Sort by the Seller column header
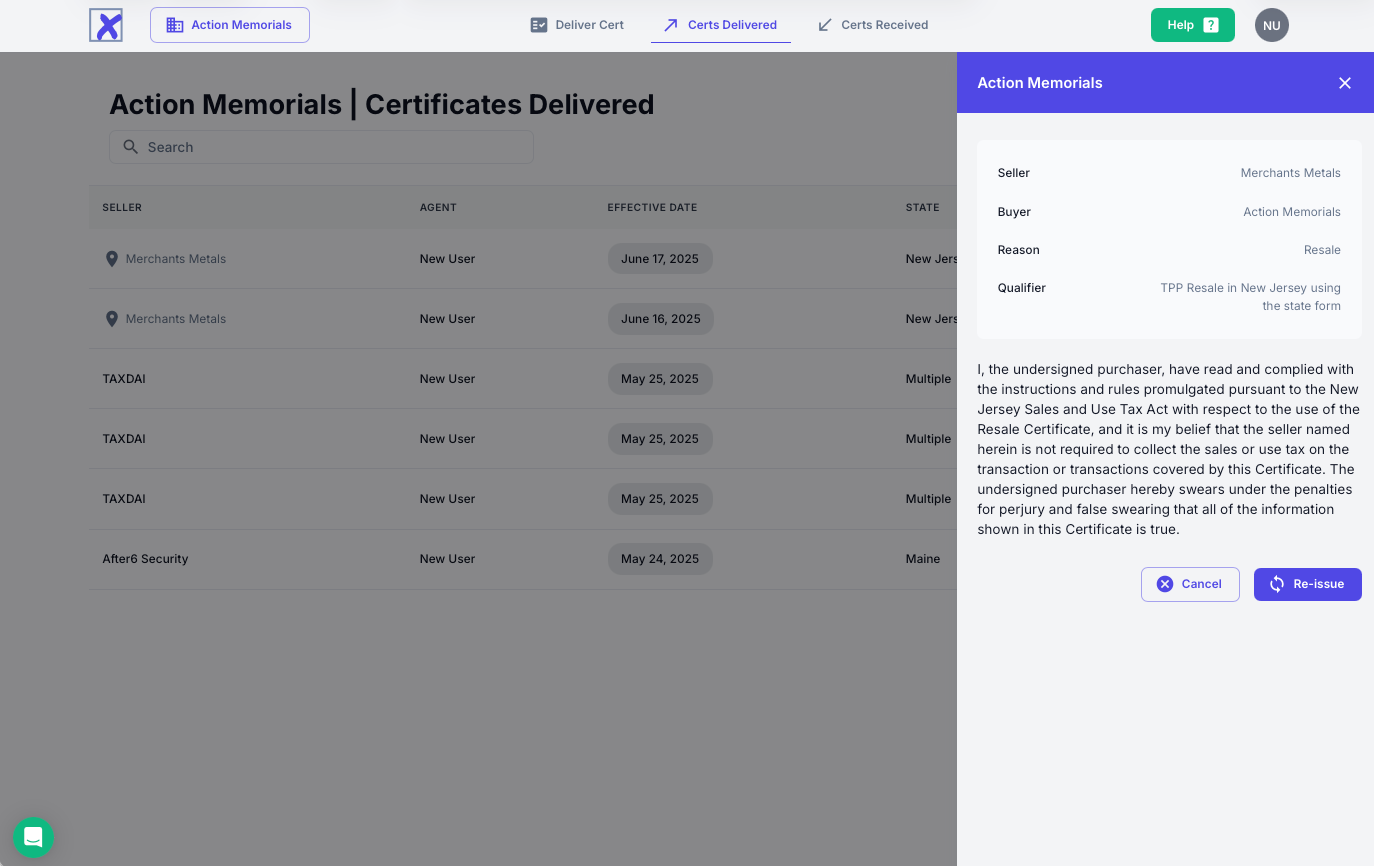The image size is (1374, 866). click(122, 208)
